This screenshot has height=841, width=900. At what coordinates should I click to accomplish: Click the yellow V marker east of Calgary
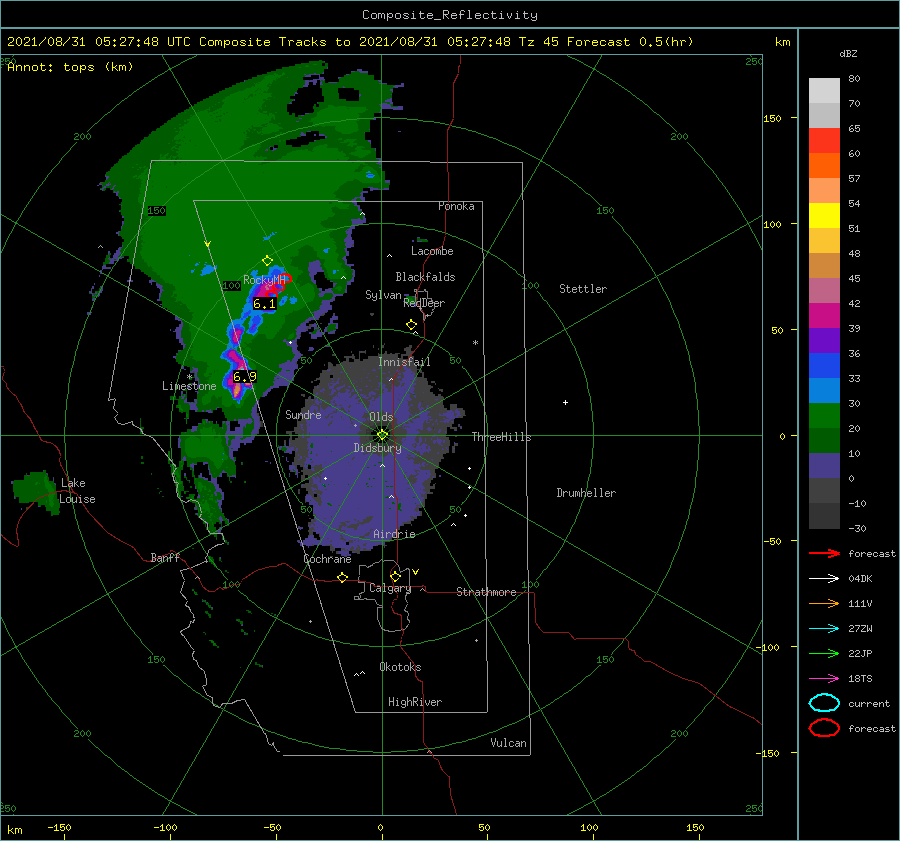415,572
